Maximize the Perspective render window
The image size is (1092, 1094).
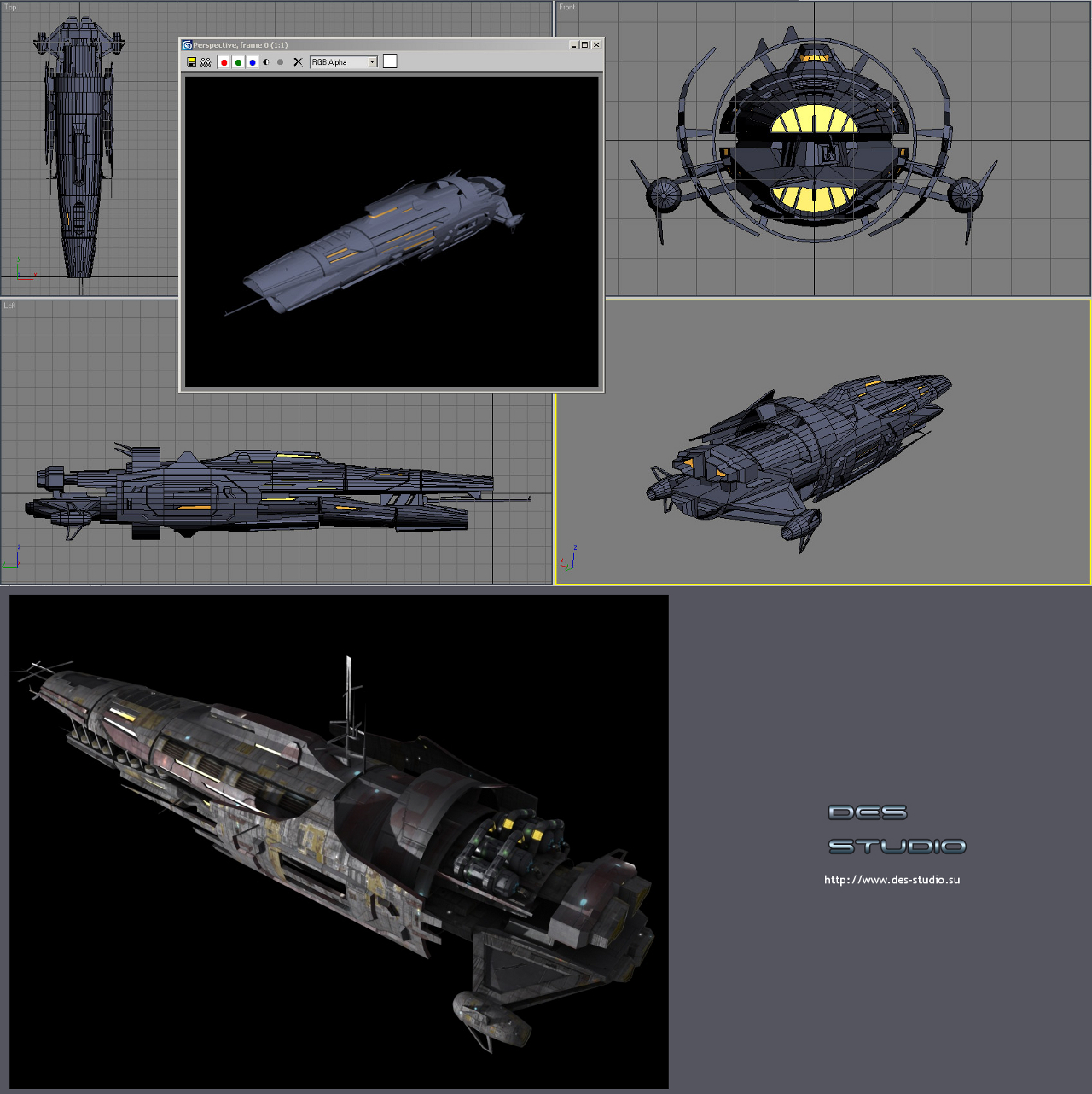pos(585,45)
